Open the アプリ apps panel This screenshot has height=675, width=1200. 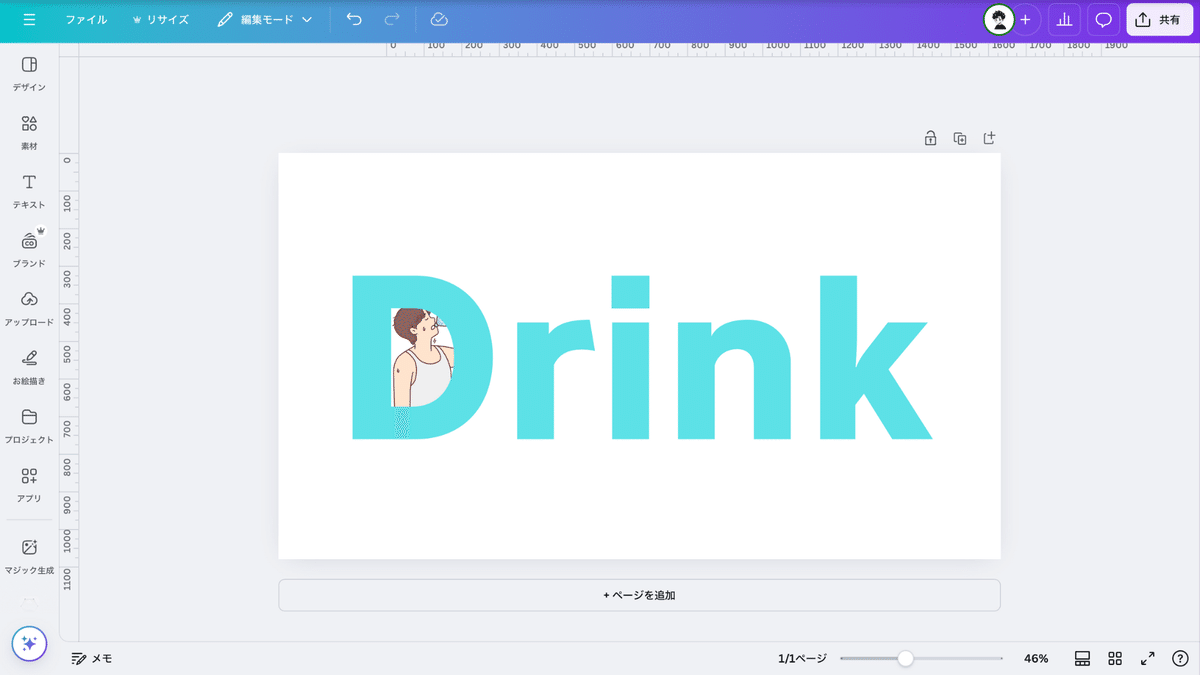click(x=29, y=485)
